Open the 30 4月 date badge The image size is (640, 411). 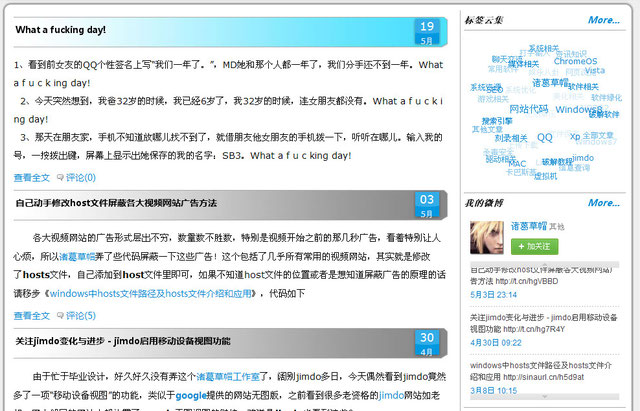point(427,343)
